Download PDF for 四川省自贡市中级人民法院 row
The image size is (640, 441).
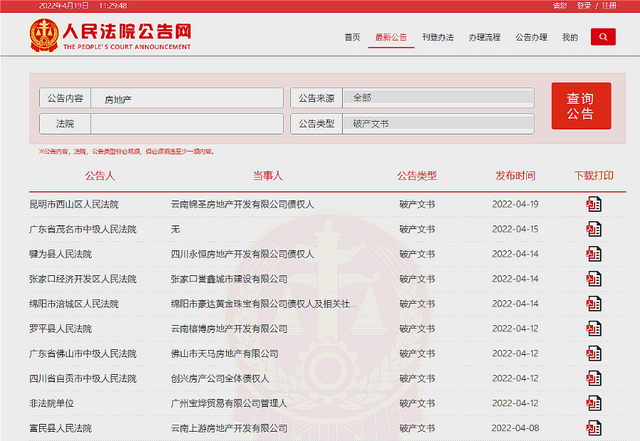pyautogui.click(x=594, y=379)
